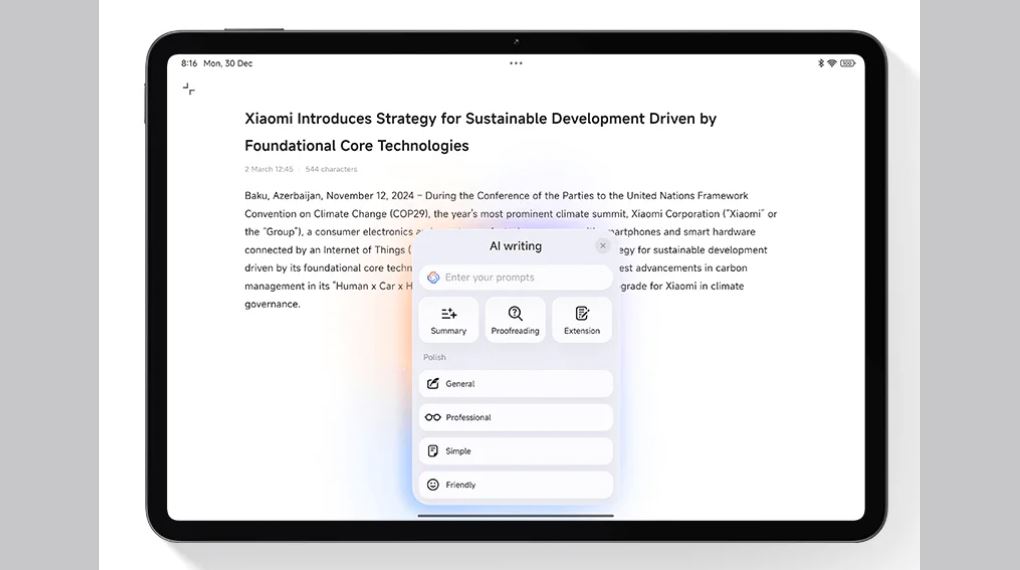Click the AI writing popup title
1020x570 pixels.
(x=515, y=246)
